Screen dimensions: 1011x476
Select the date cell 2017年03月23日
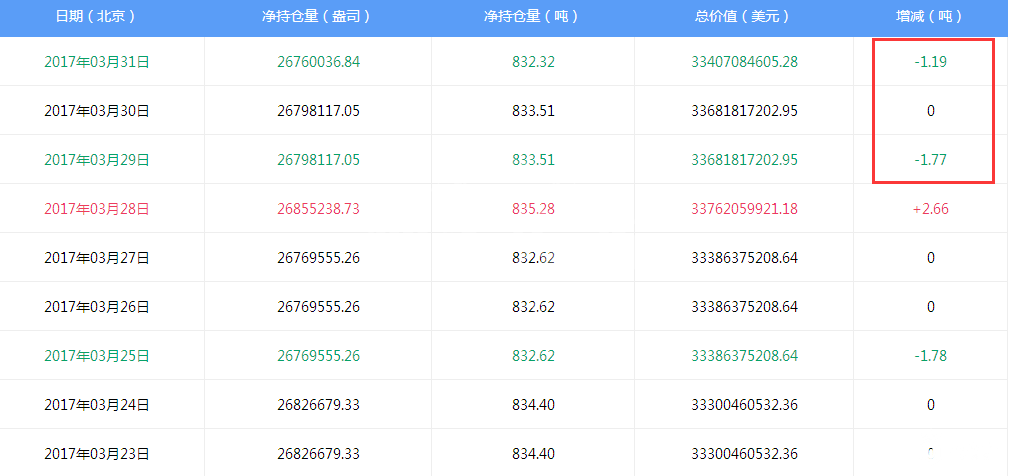97,454
